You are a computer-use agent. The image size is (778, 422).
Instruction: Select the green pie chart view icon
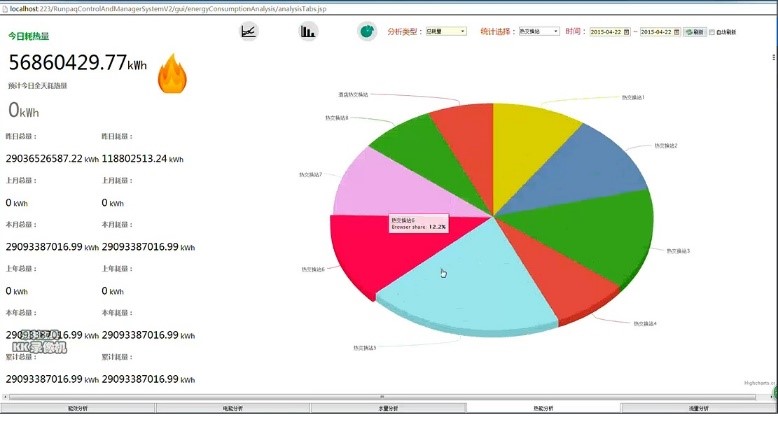[x=367, y=31]
